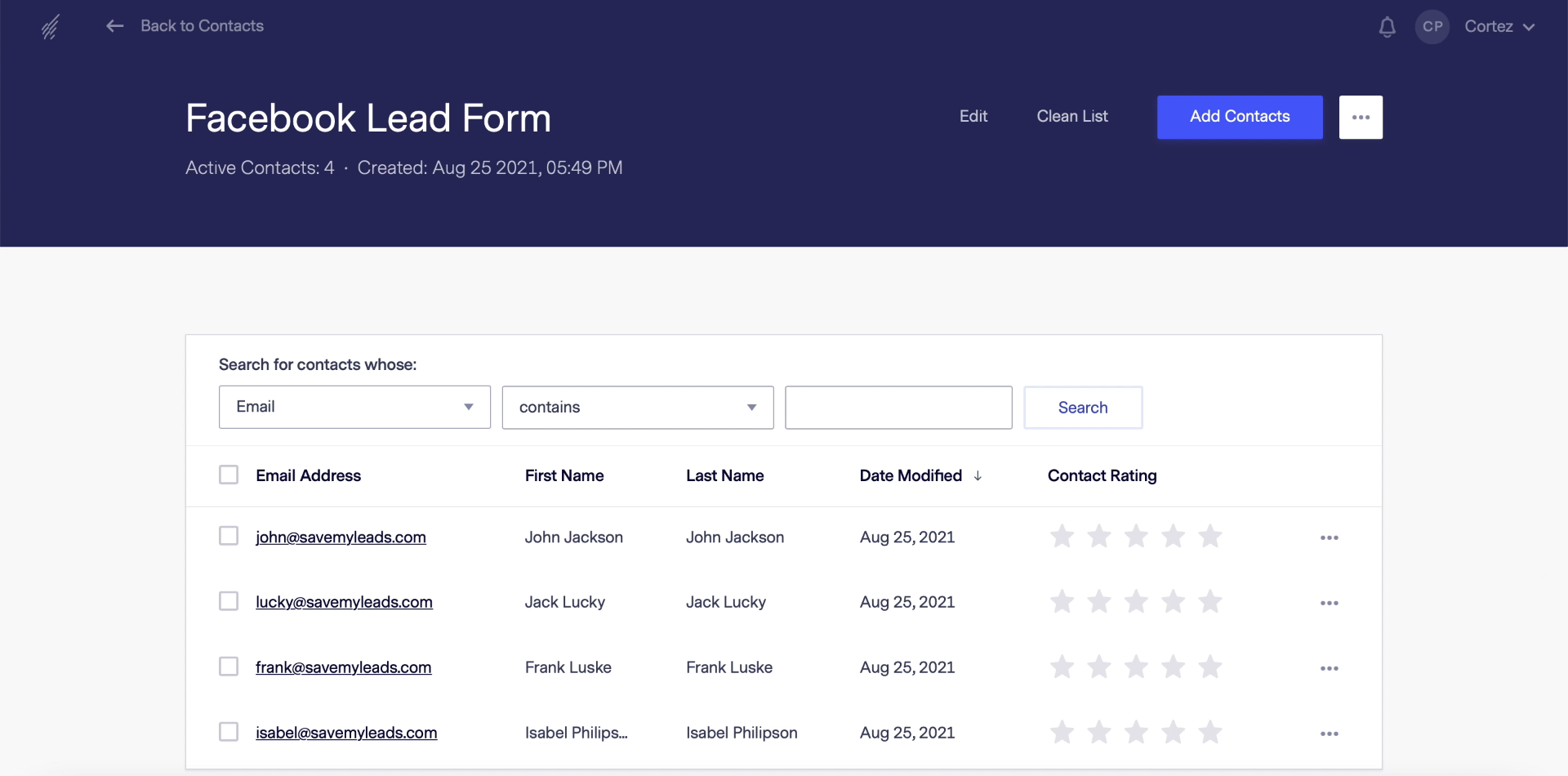Open row actions for john@savemyleads.com
The image size is (1568, 776).
(x=1330, y=537)
